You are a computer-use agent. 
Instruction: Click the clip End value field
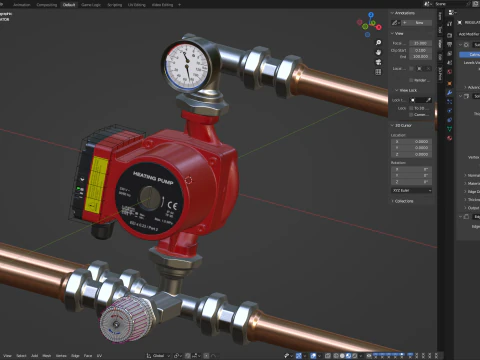coord(420,57)
